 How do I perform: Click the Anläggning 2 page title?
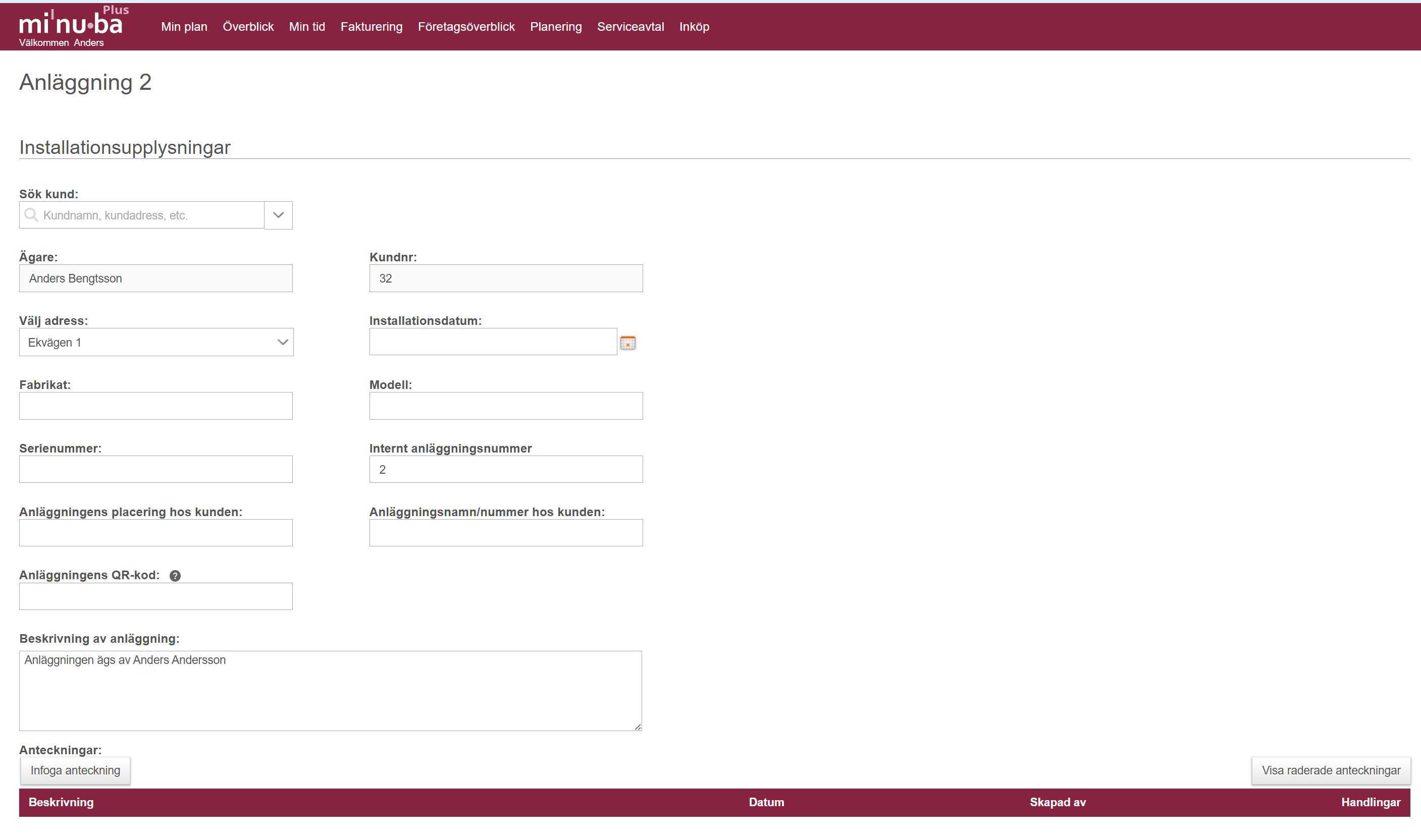85,83
